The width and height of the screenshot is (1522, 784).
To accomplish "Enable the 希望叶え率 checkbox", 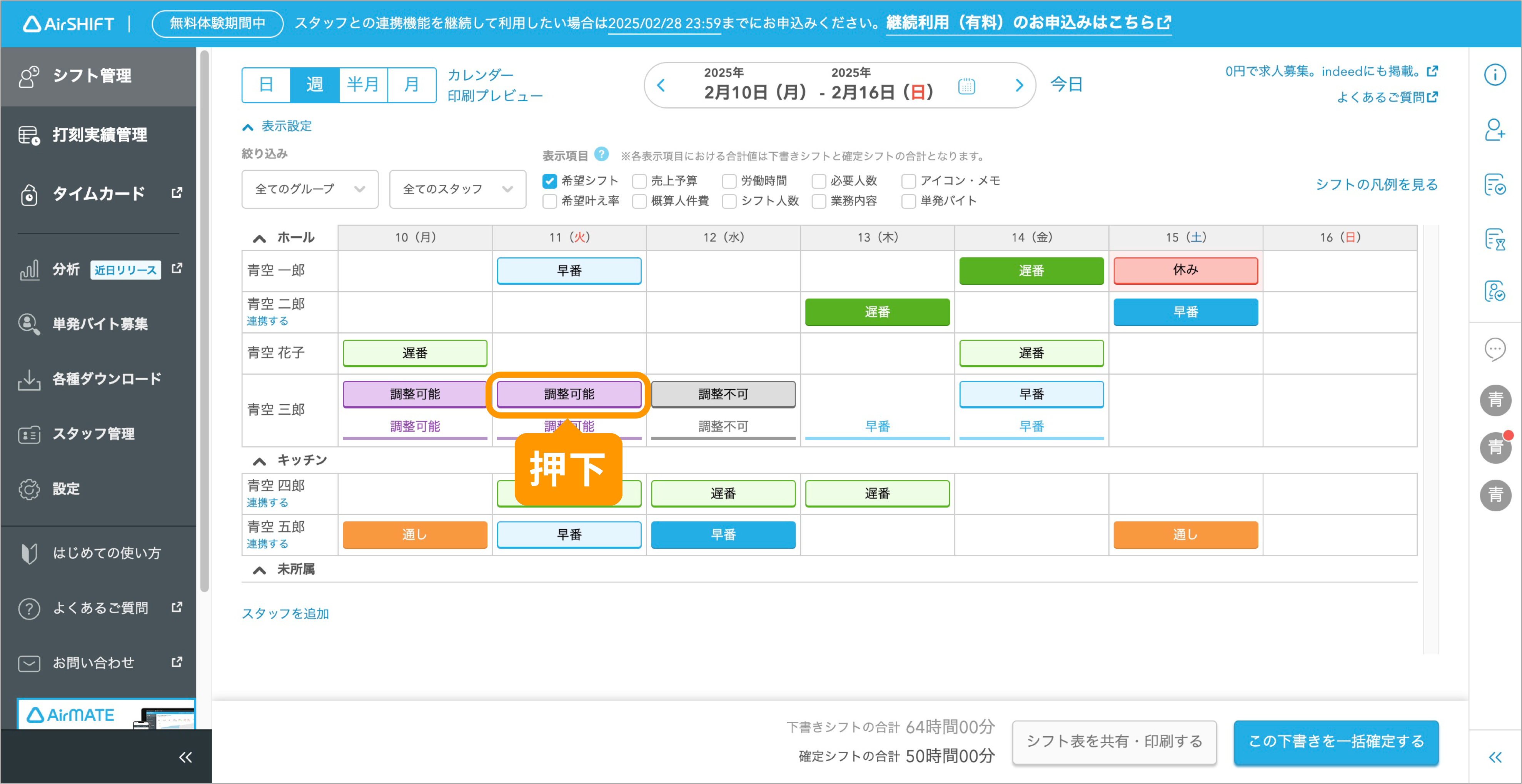I will pyautogui.click(x=549, y=201).
